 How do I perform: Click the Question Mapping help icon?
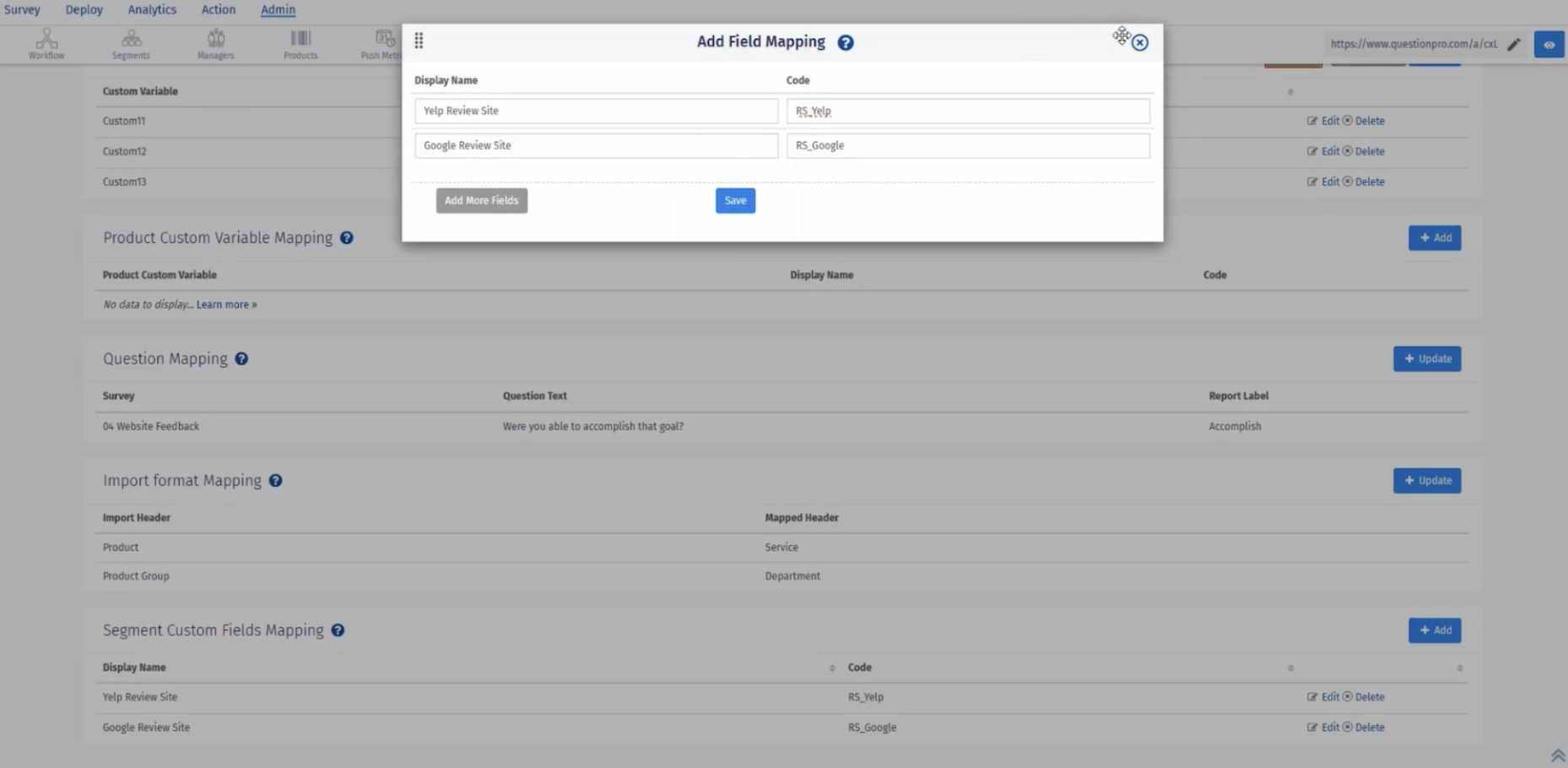(241, 359)
